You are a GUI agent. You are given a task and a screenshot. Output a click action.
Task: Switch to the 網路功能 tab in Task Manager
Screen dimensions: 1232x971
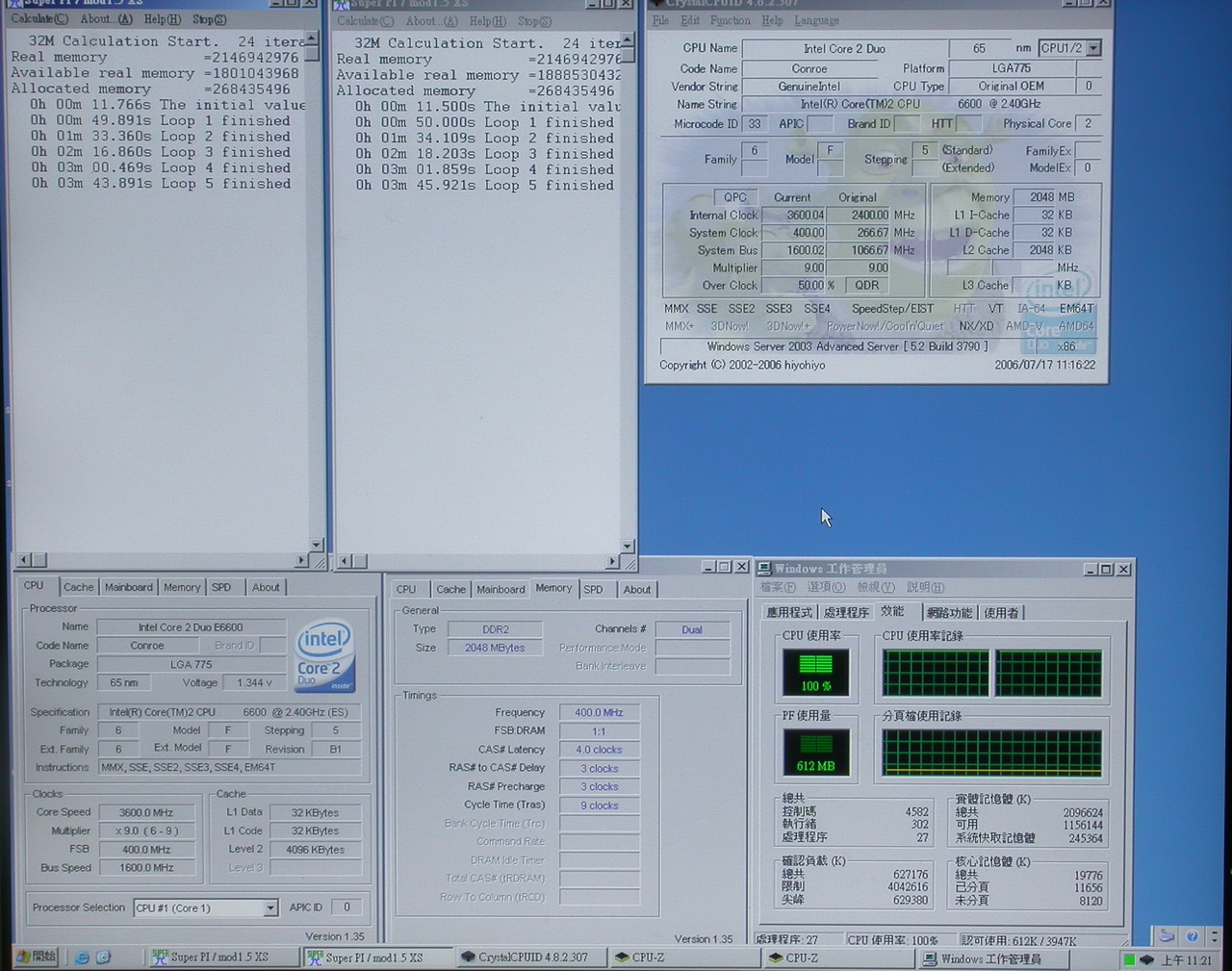(x=949, y=613)
